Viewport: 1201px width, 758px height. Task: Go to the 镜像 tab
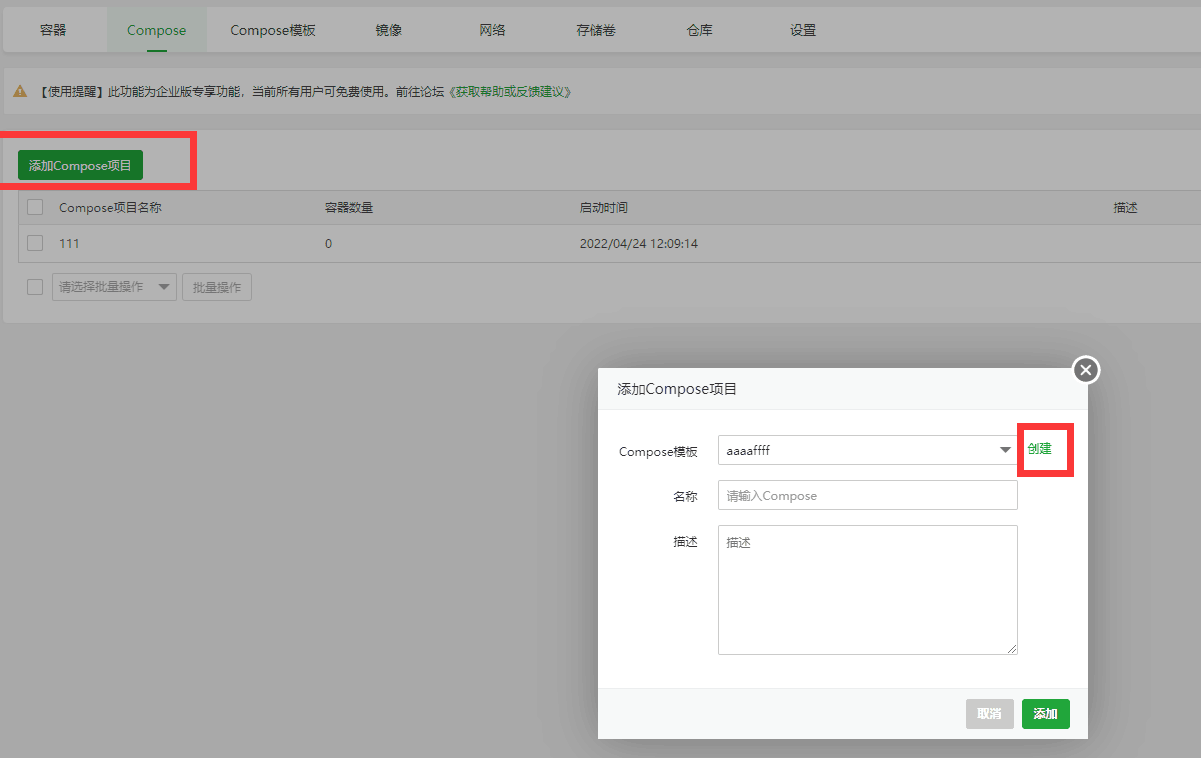[389, 30]
